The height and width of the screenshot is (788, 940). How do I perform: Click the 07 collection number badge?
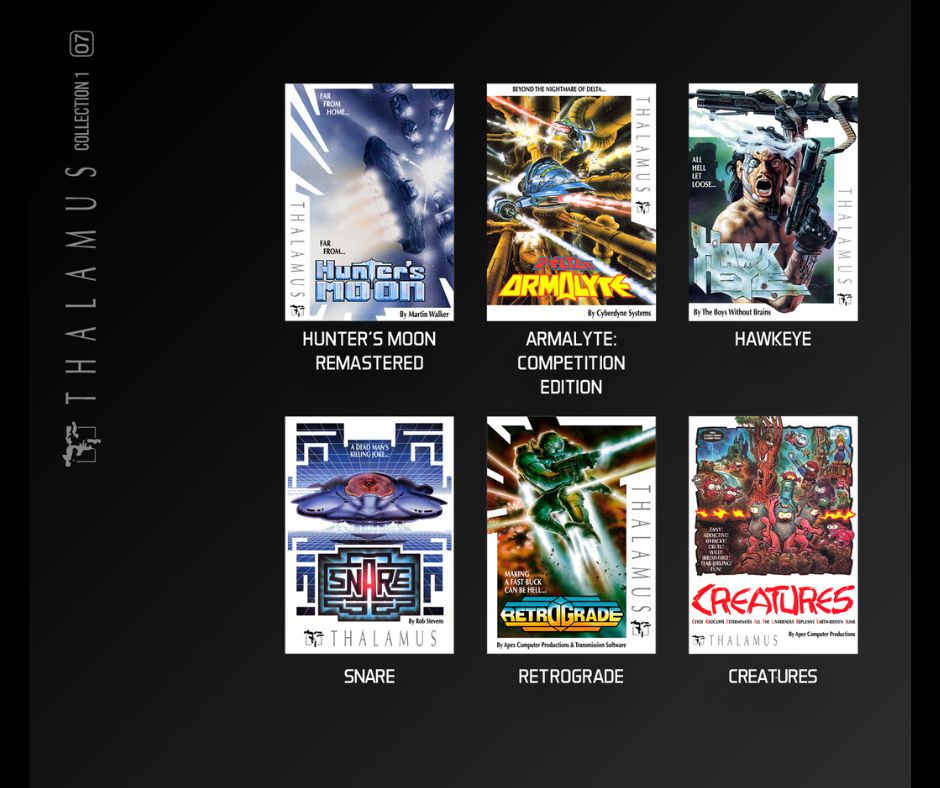[x=82, y=44]
